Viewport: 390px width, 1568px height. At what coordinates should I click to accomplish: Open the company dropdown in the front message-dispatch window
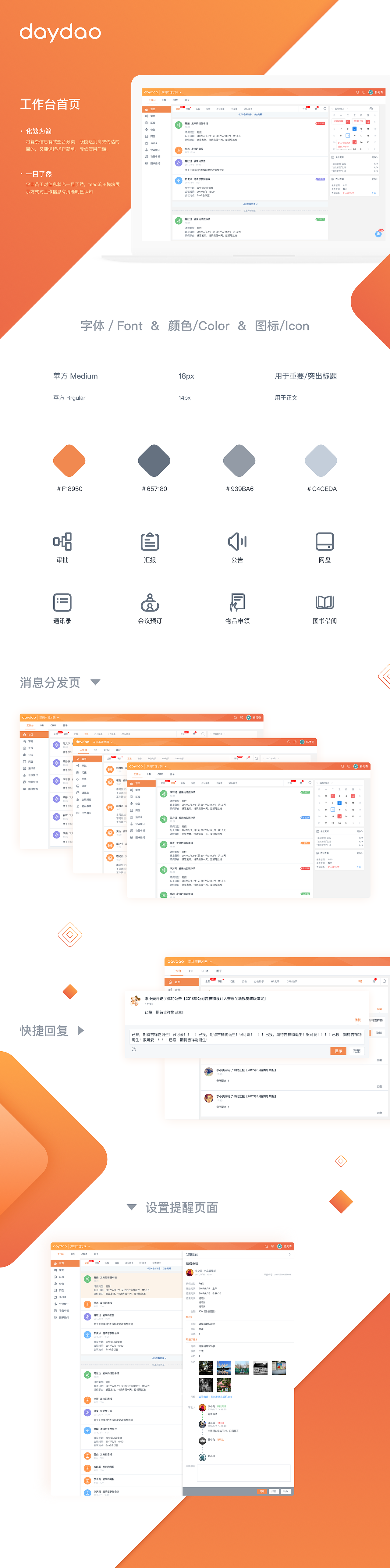point(156,766)
